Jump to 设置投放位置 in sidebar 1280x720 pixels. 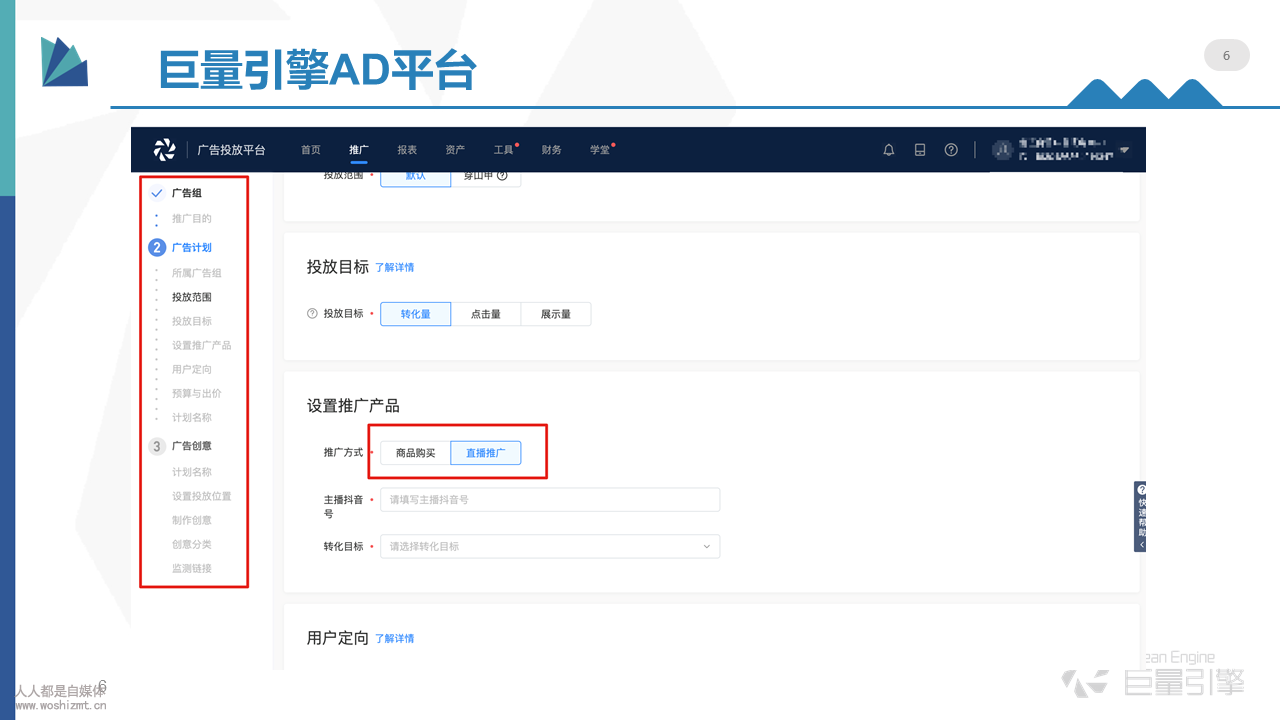point(202,496)
